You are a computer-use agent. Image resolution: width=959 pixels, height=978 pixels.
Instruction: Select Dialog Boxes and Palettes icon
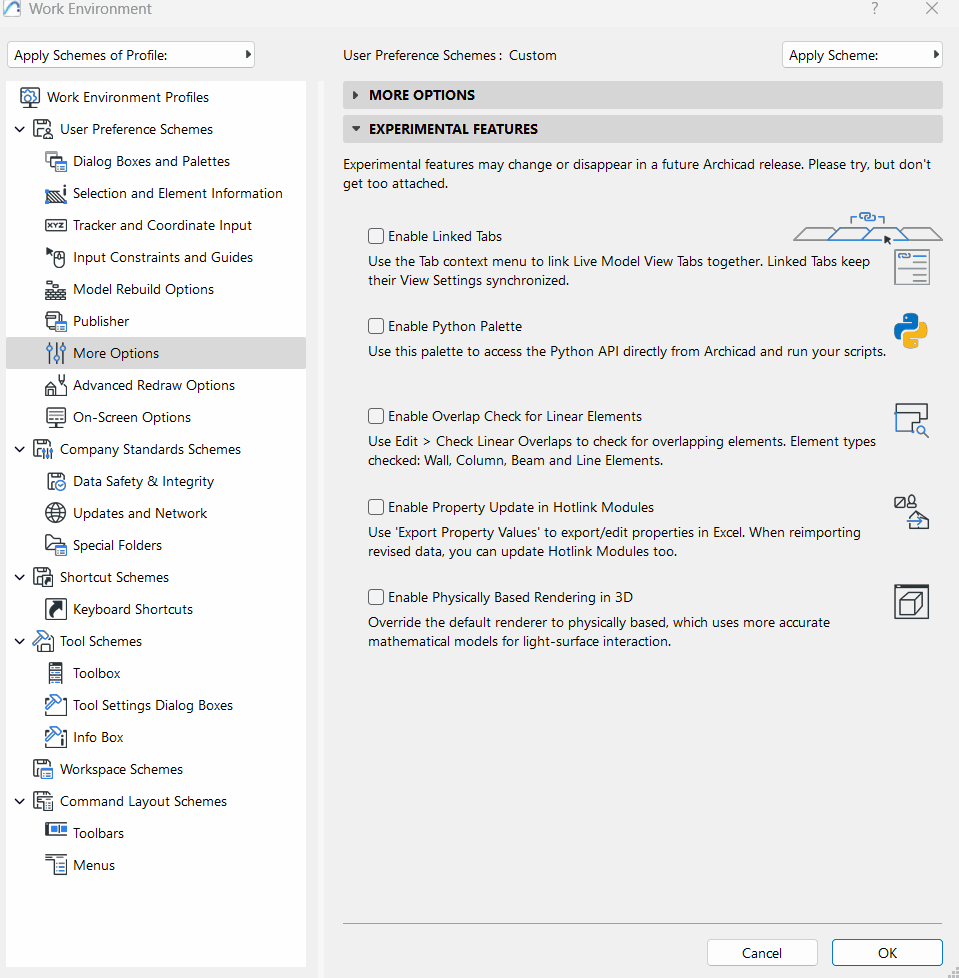pyautogui.click(x=55, y=162)
